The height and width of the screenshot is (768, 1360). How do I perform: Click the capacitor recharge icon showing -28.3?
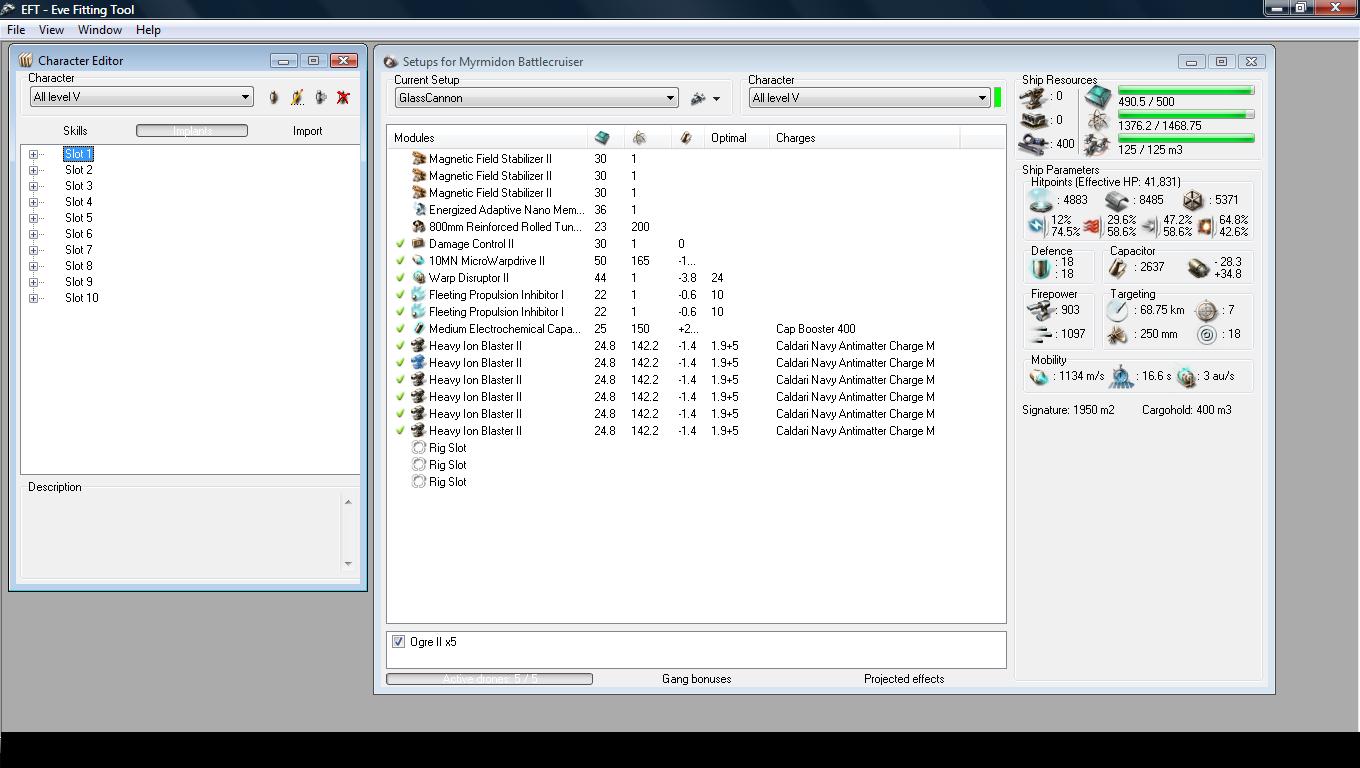tap(1198, 267)
